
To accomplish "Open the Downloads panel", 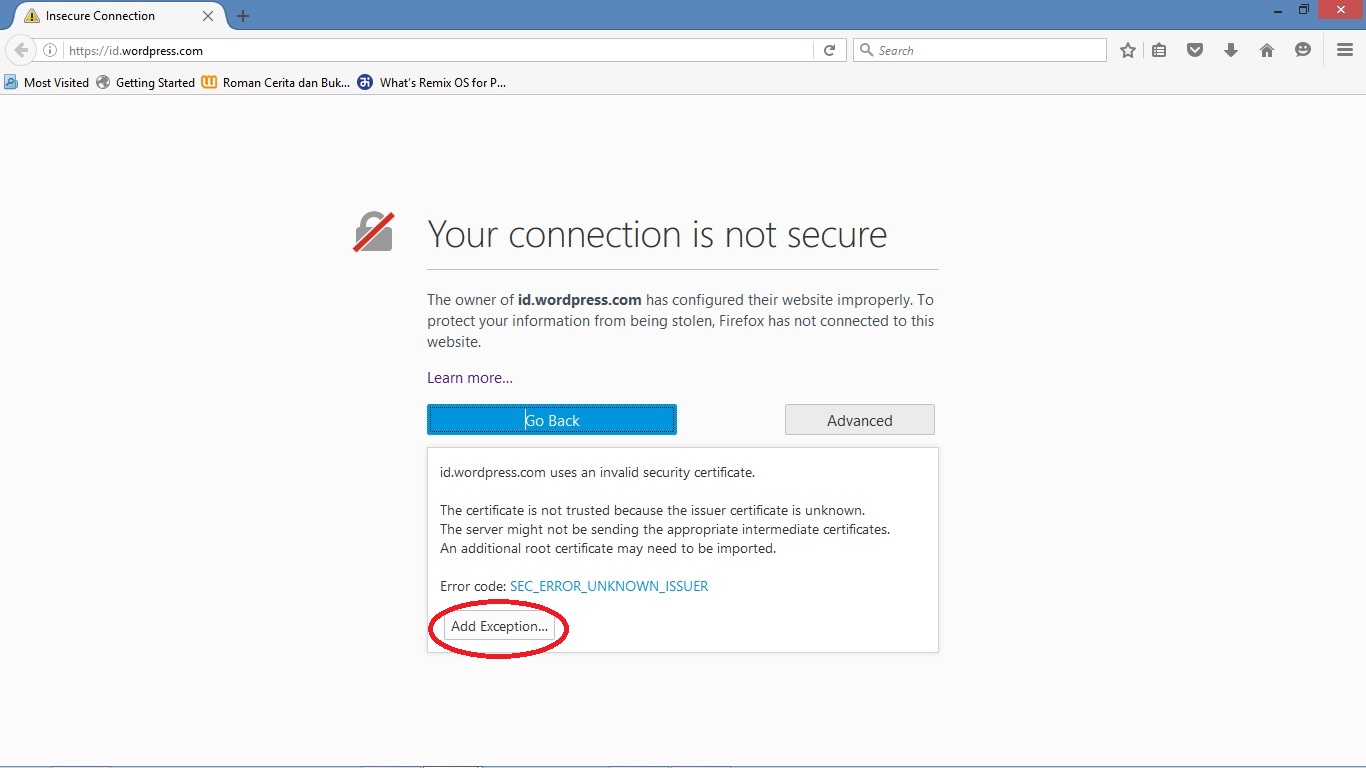I will tap(1231, 49).
